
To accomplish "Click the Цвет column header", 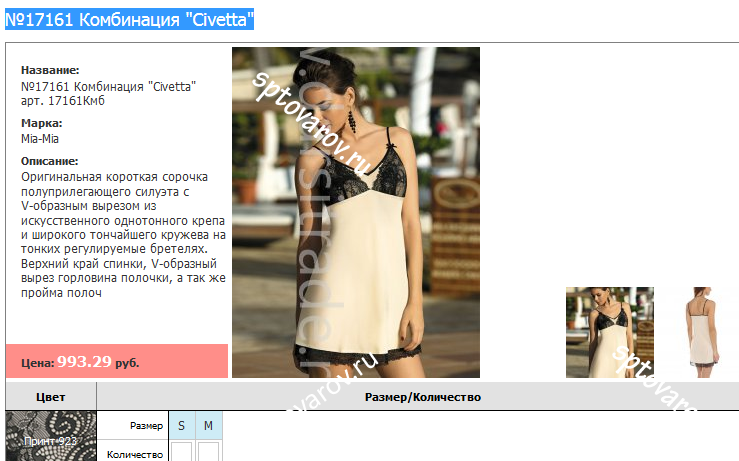I will pyautogui.click(x=51, y=397).
